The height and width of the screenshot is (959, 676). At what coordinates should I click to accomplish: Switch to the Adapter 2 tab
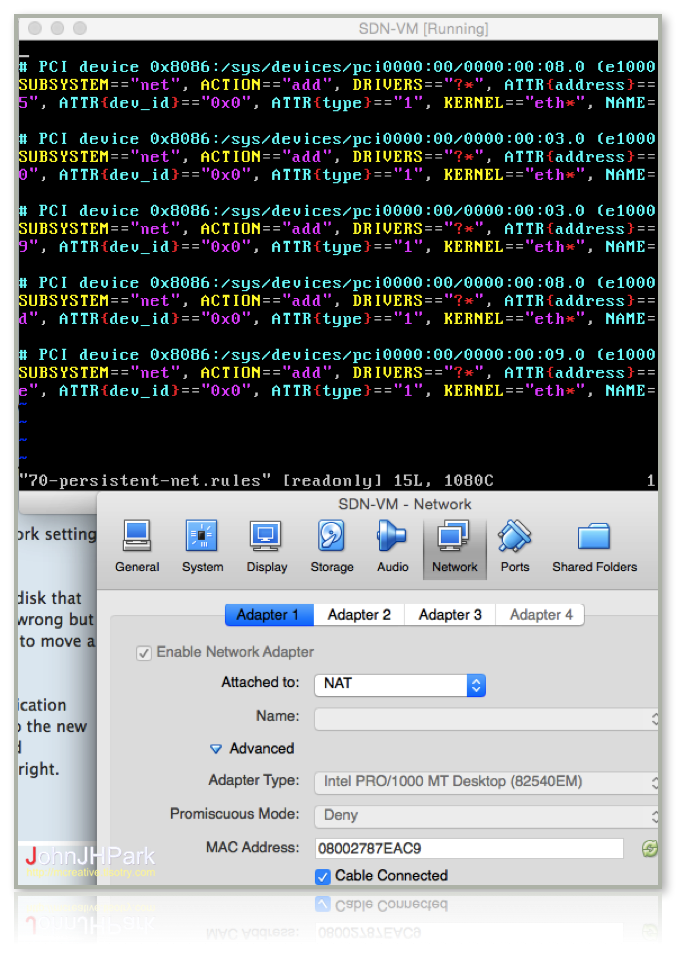pyautogui.click(x=359, y=615)
